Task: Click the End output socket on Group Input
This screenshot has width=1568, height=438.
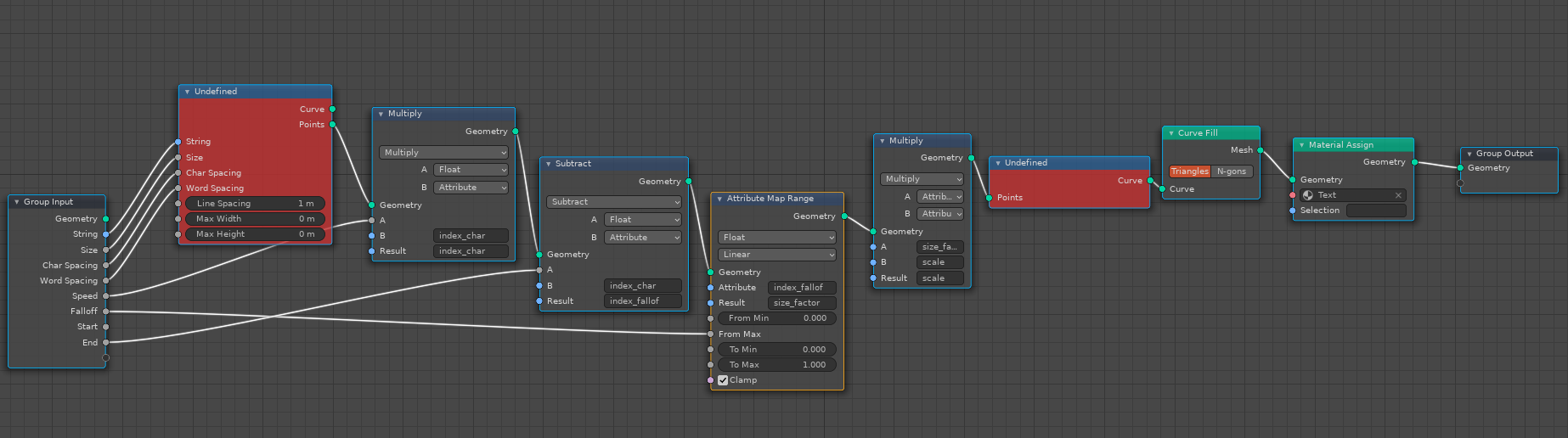Action: (105, 343)
